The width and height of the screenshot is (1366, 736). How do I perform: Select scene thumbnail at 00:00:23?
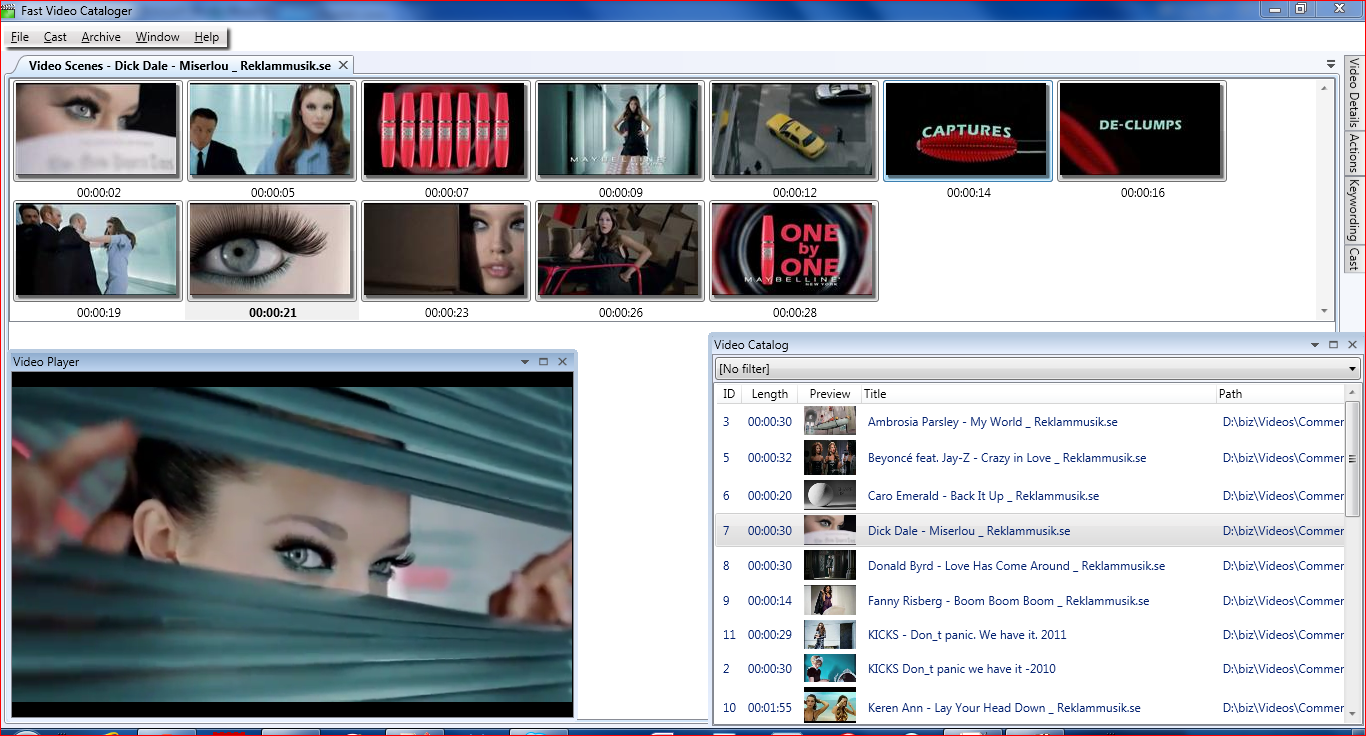tap(445, 251)
